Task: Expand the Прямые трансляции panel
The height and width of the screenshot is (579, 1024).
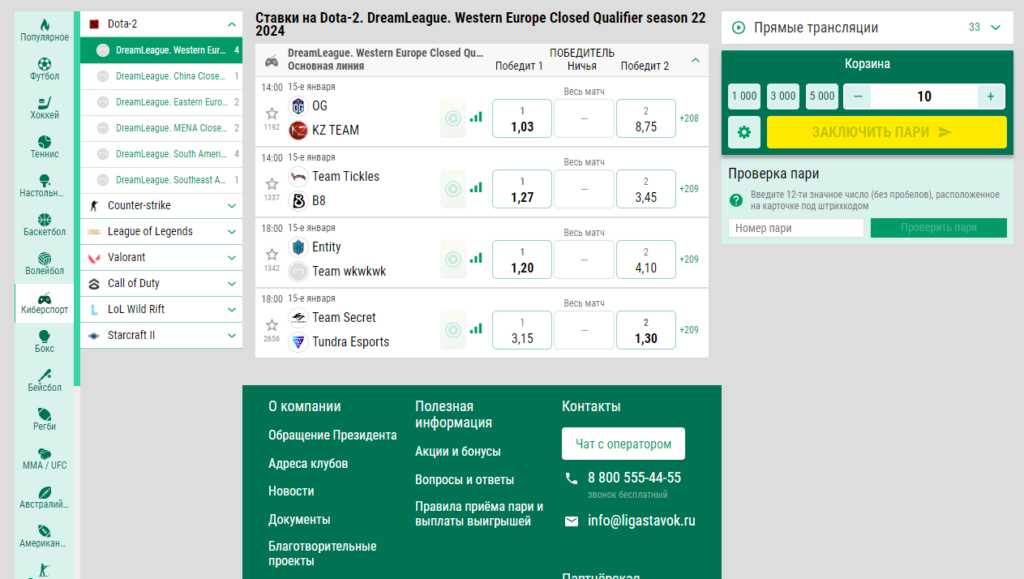Action: click(x=996, y=27)
